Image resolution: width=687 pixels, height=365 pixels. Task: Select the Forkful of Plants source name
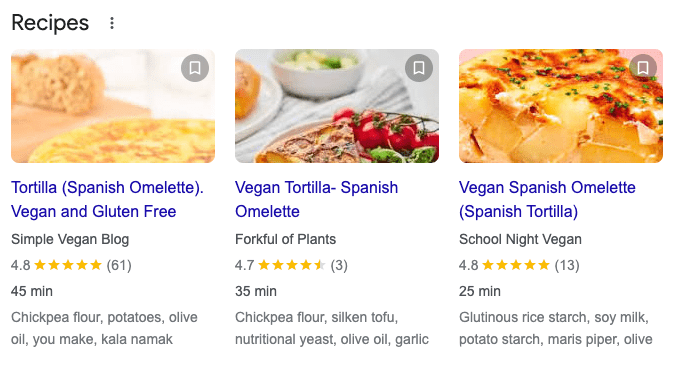[285, 239]
